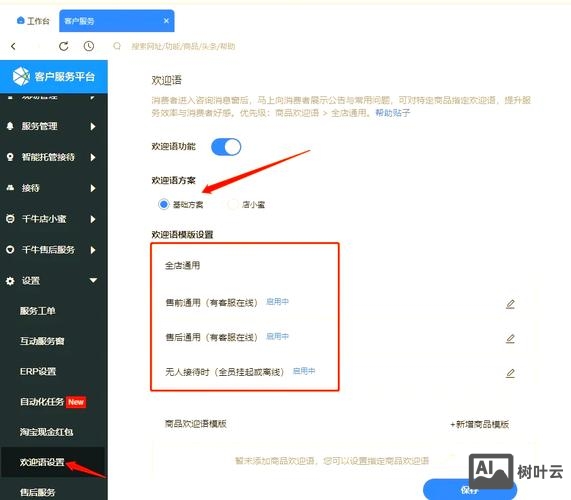Viewport: 571px width, 500px height.
Task: Open the 帮助贴子 link
Action: point(393,113)
